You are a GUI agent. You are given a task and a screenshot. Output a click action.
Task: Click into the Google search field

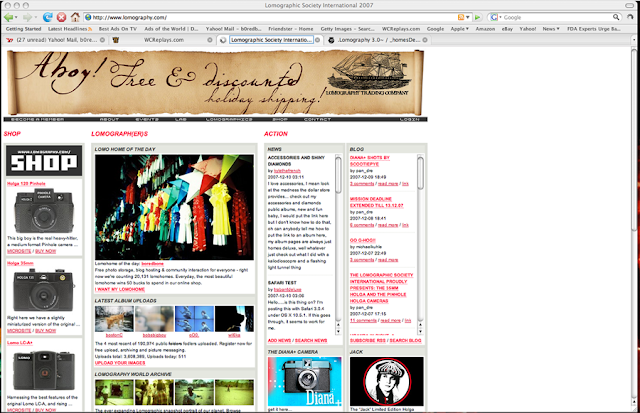point(557,17)
